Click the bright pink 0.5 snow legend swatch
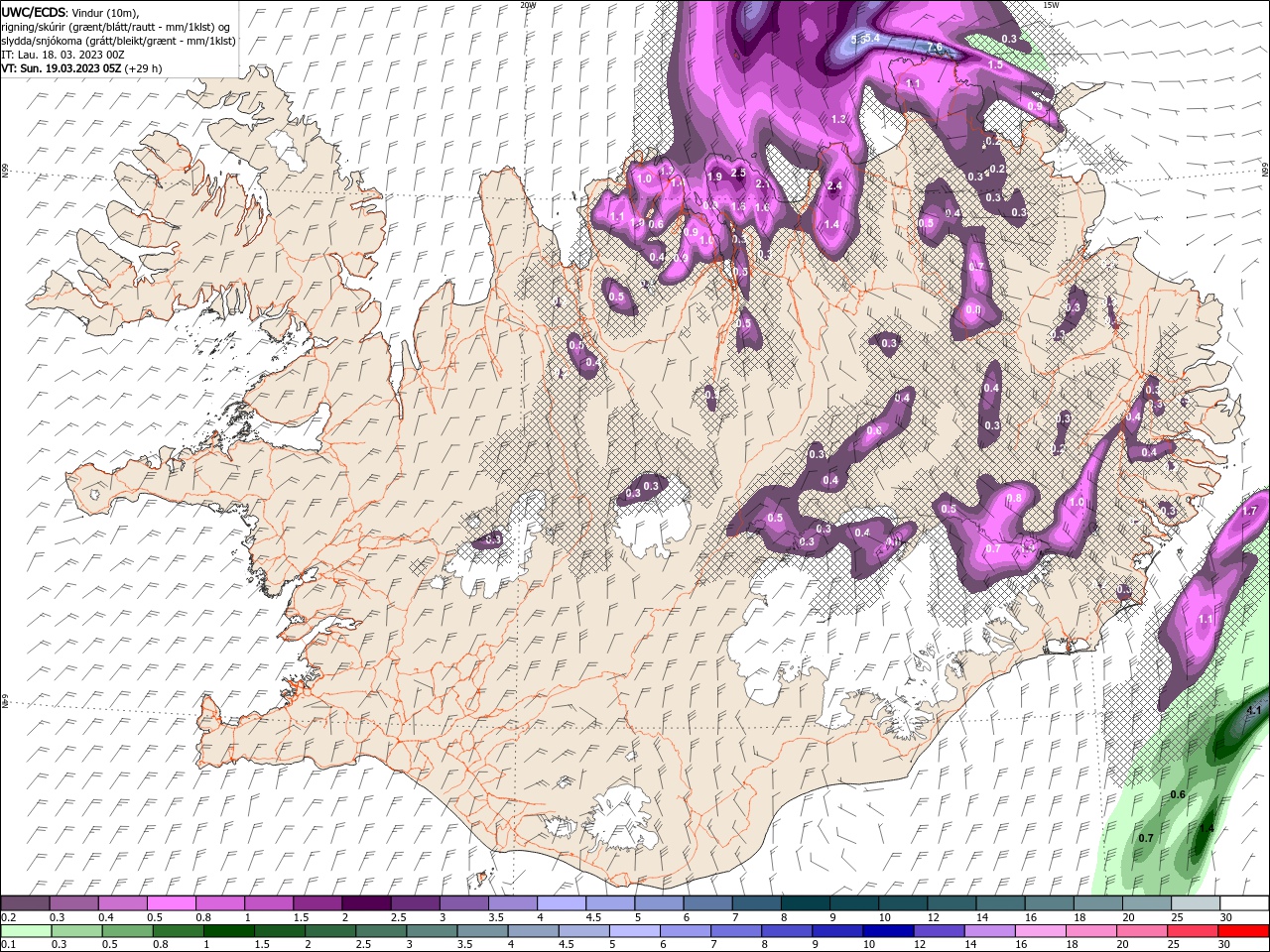 pos(172,903)
